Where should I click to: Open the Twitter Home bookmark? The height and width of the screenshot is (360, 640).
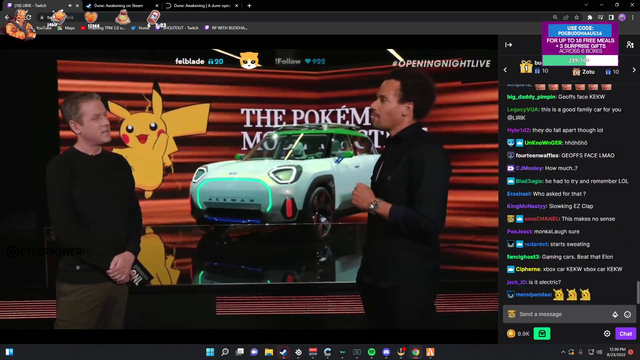point(140,28)
